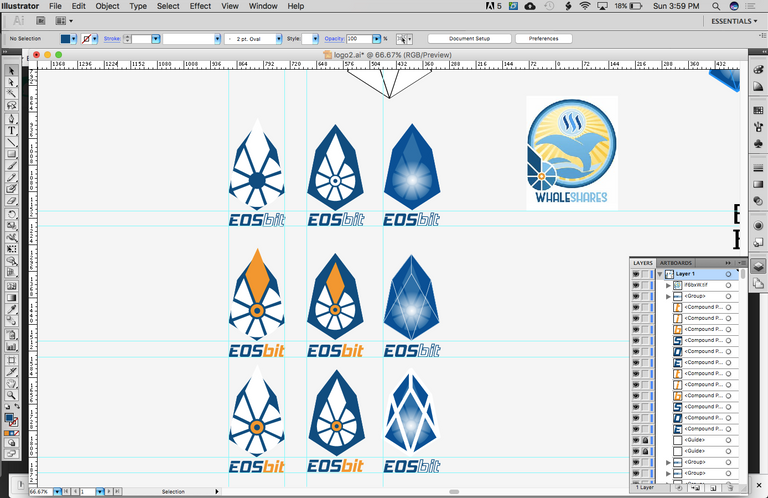The height and width of the screenshot is (498, 768).
Task: Toggle lock column for Layer 1
Action: click(x=645, y=274)
